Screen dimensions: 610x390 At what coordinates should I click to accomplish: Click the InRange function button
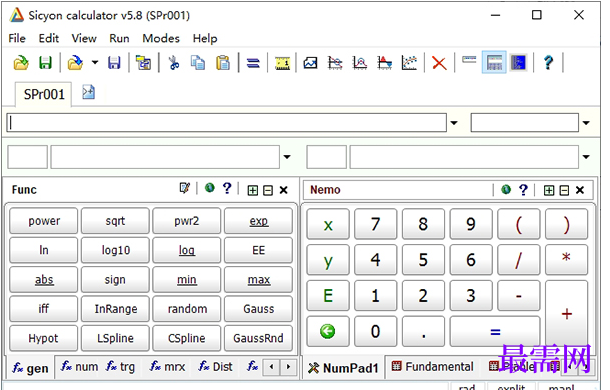tap(115, 309)
